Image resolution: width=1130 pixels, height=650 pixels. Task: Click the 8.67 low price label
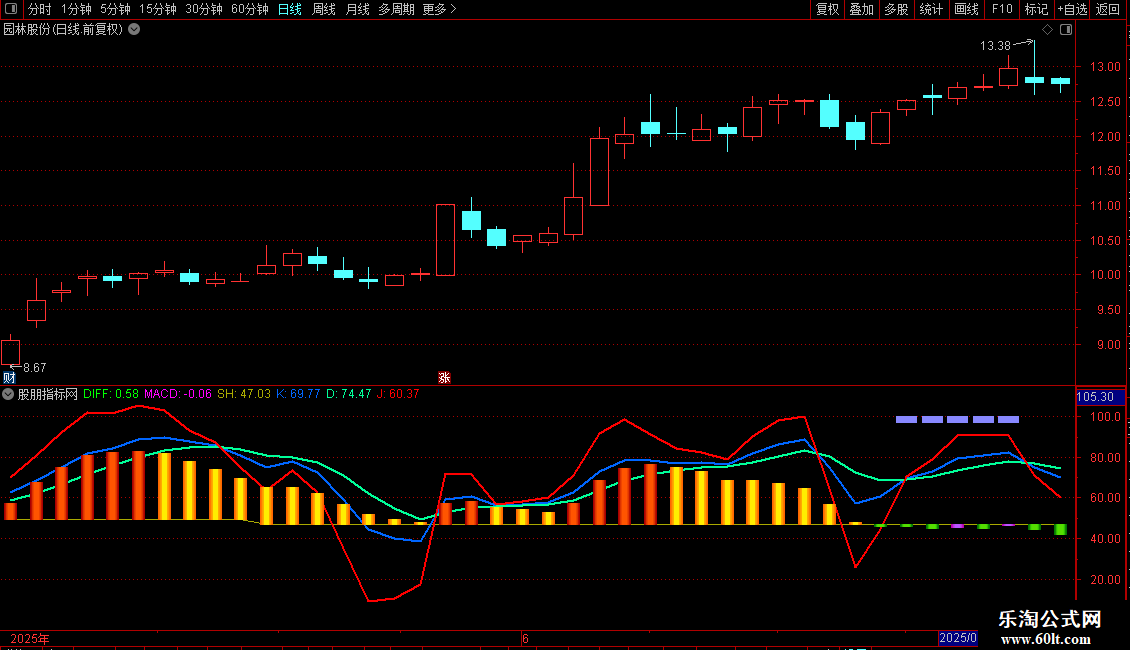point(35,368)
